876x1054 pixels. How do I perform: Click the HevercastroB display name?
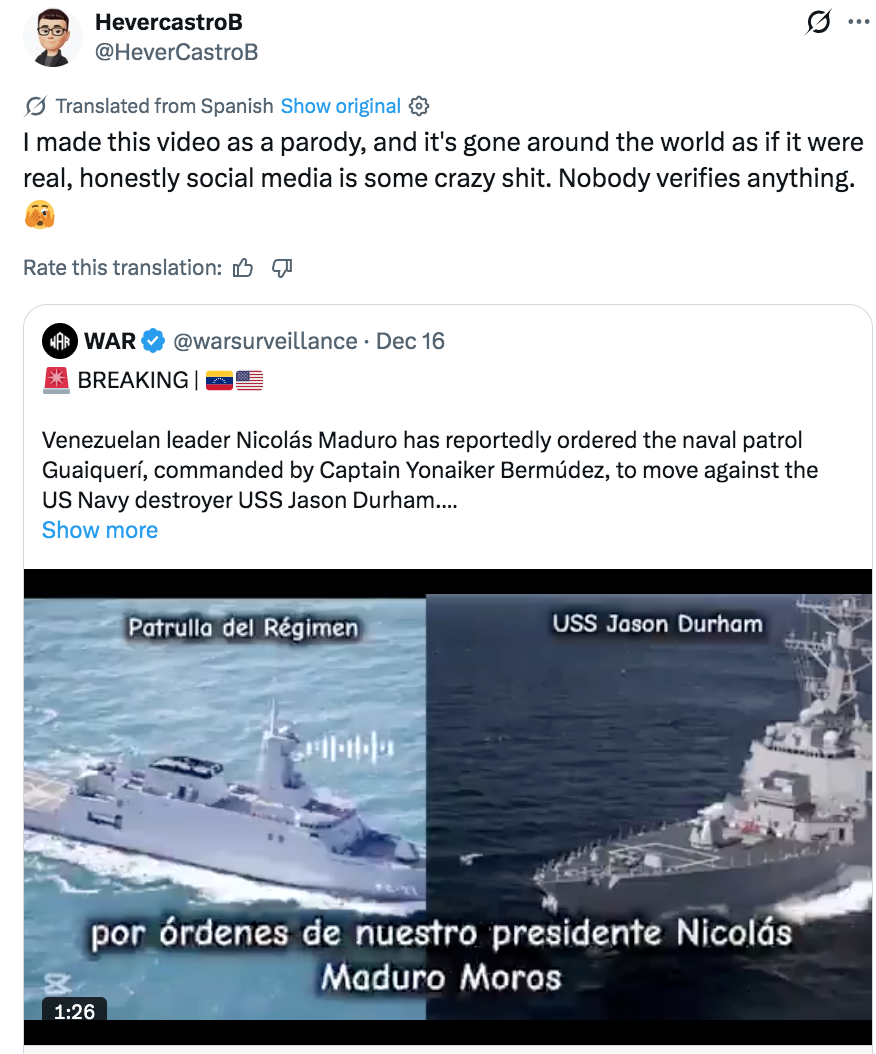[169, 22]
